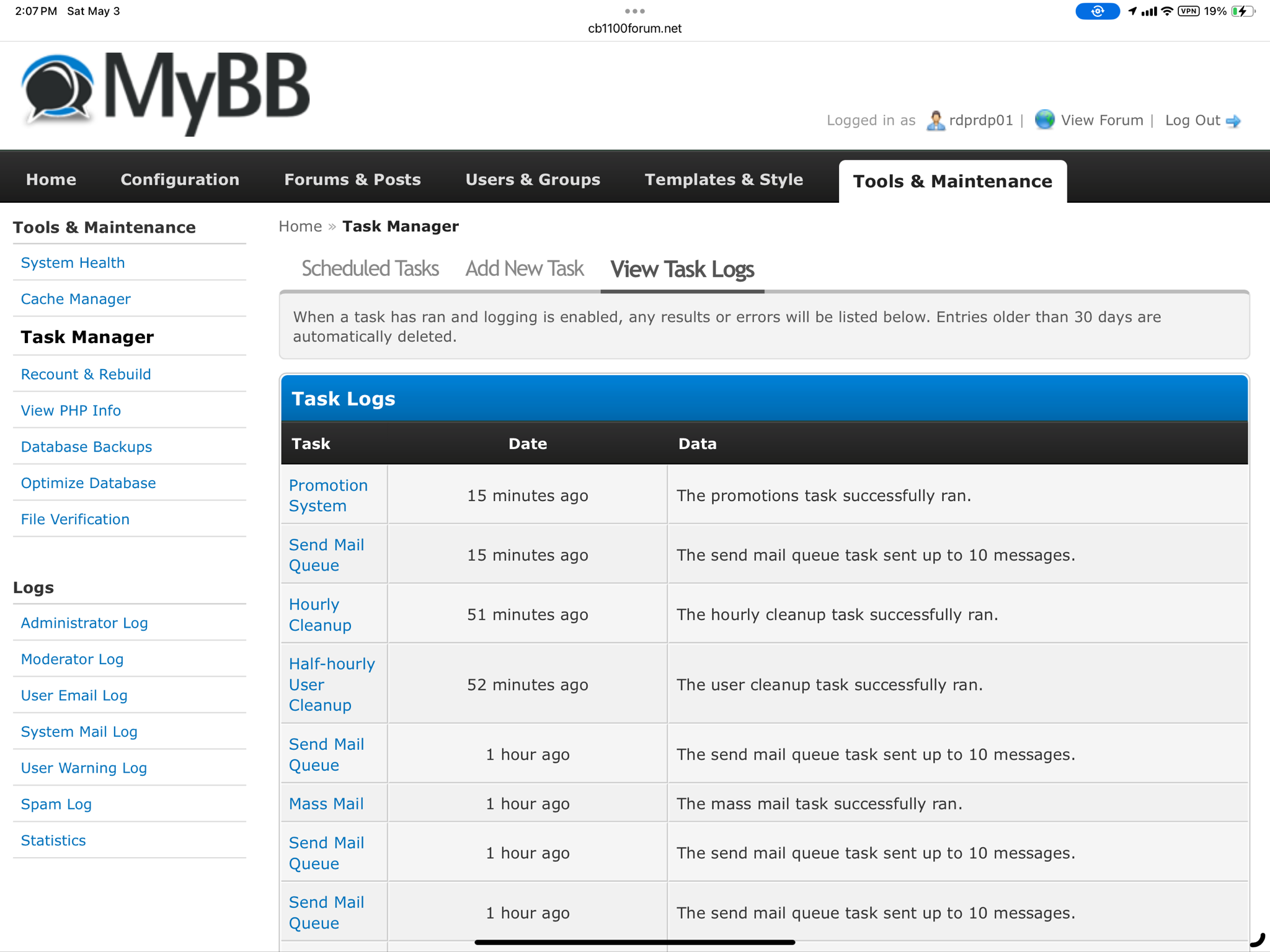Open Templates & Style tab
The image size is (1270, 952).
click(724, 179)
